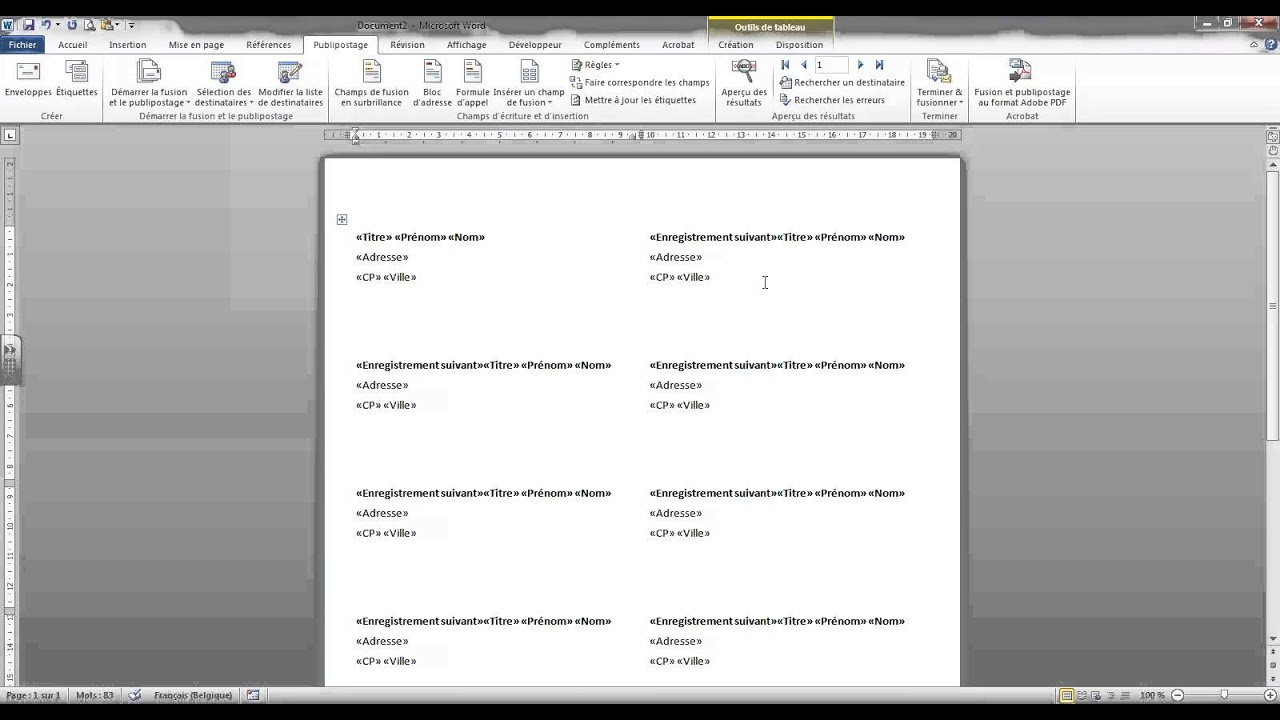
Task: Open Sélection des destinataires dropdown
Action: click(223, 83)
